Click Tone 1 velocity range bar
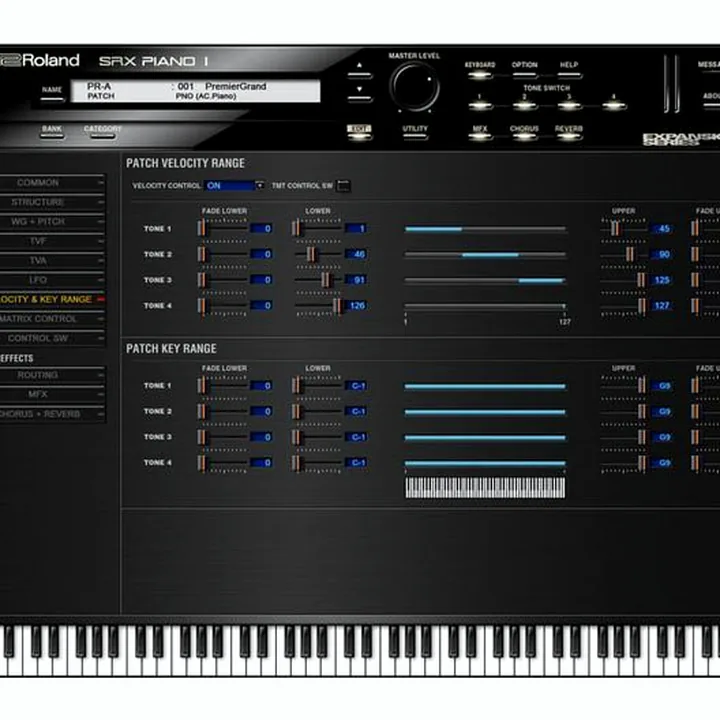Screen dimensions: 720x720 click(485, 229)
